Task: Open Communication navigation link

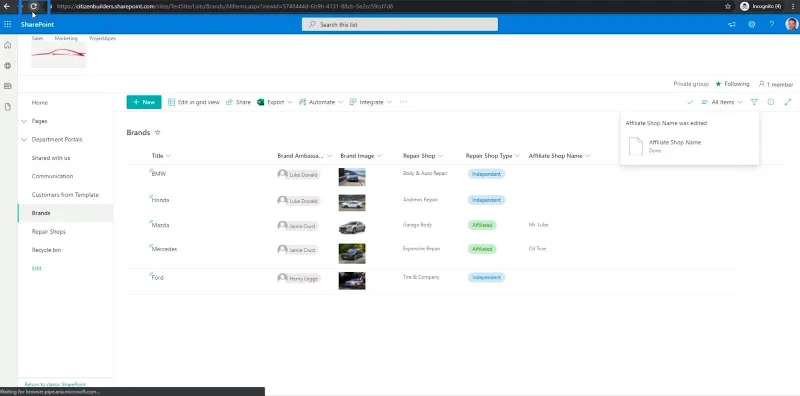Action: (53, 176)
